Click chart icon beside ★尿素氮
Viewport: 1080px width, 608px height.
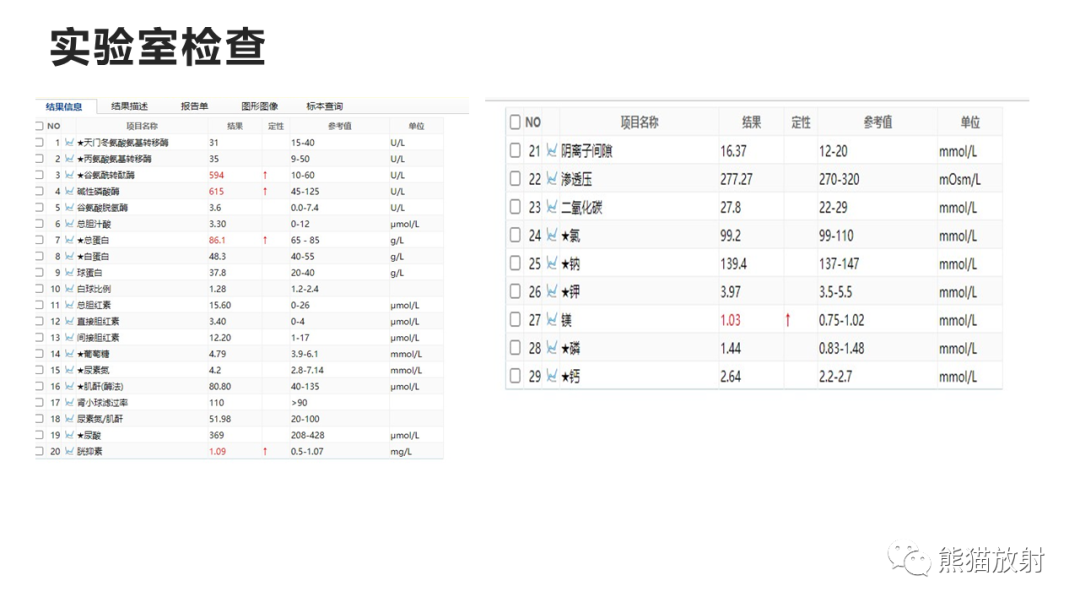pyautogui.click(x=70, y=370)
